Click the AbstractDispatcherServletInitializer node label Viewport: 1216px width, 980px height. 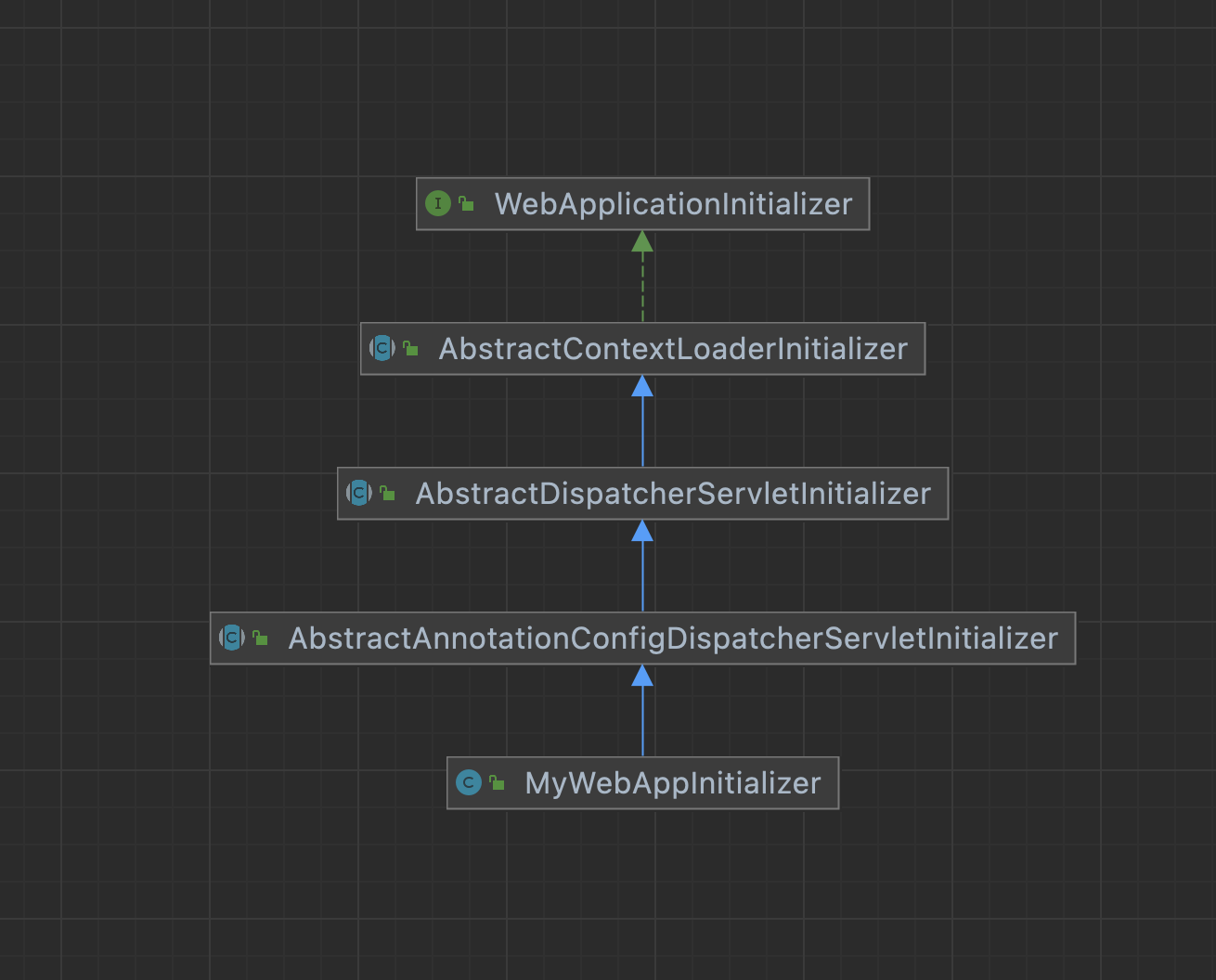pos(674,493)
